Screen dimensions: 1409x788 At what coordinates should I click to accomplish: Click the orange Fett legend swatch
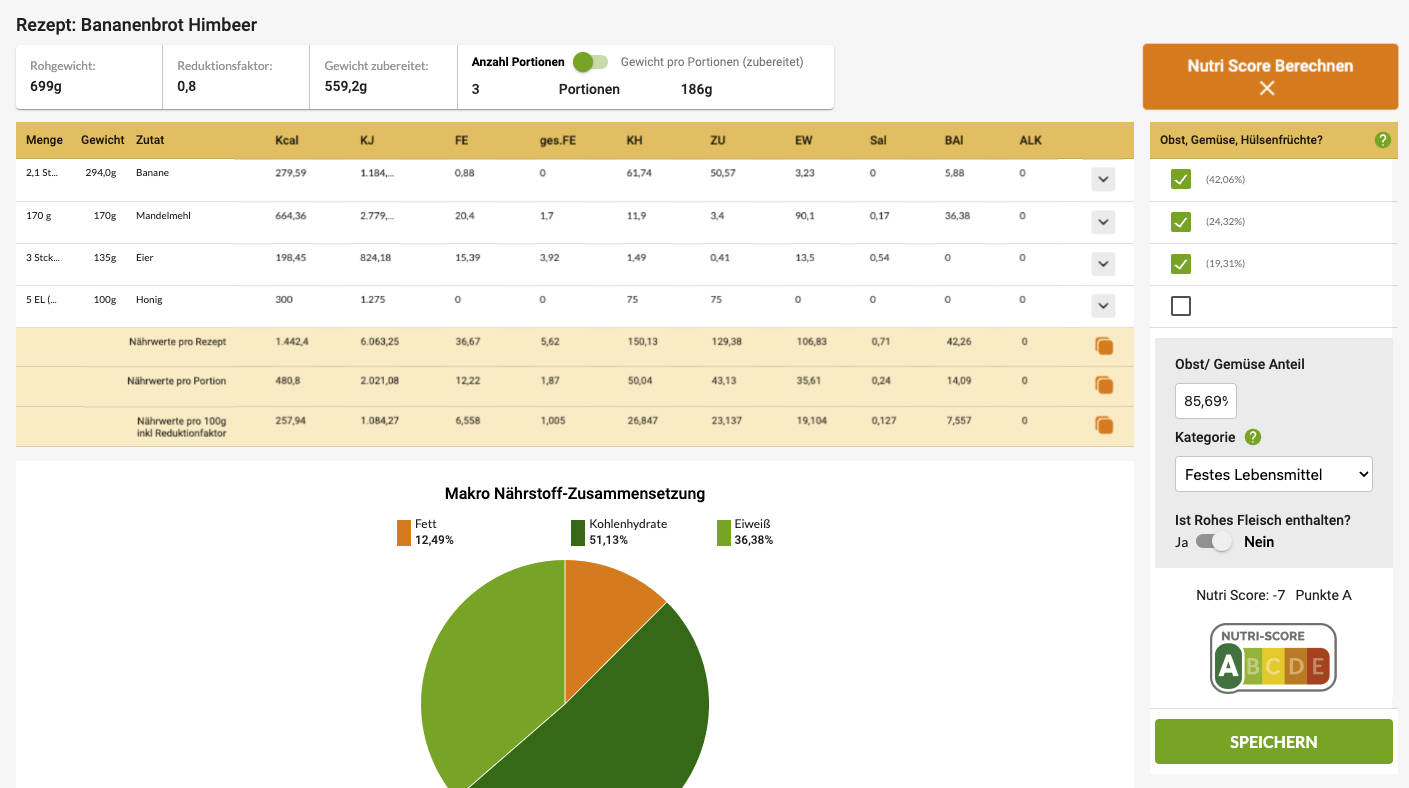(404, 532)
